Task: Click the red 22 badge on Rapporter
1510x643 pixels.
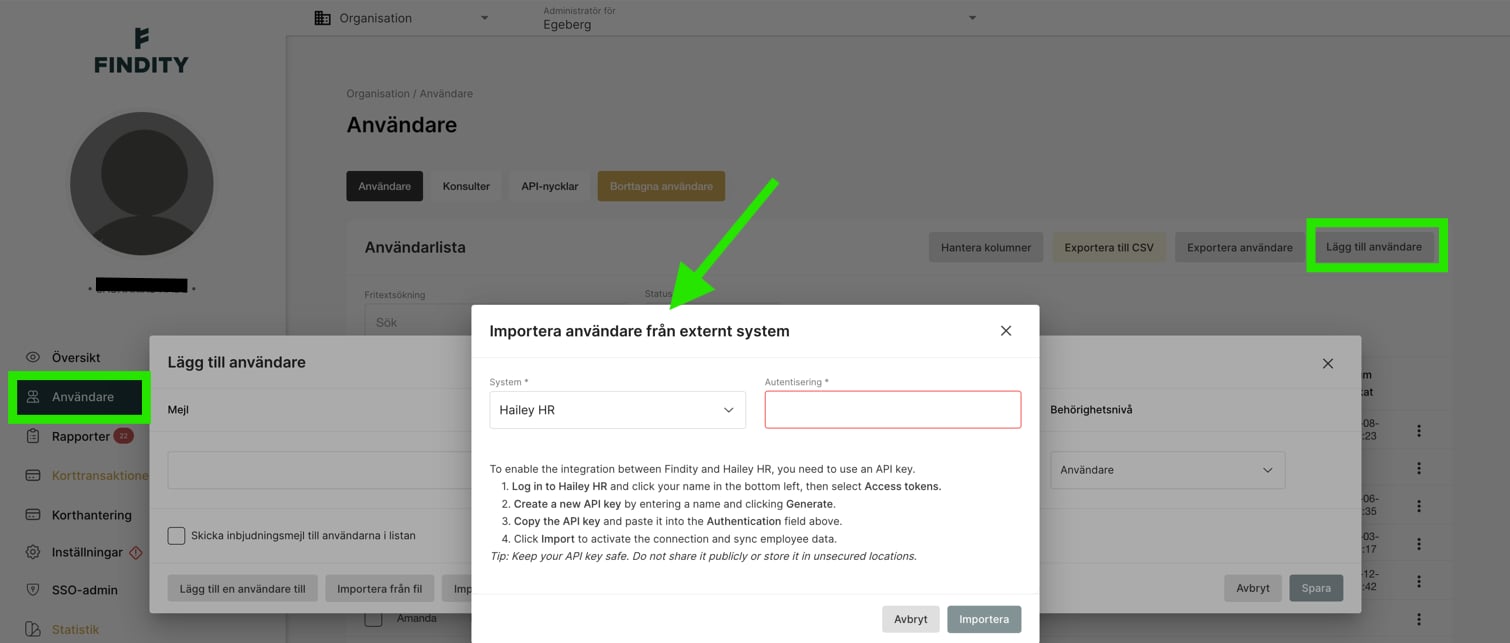Action: click(x=123, y=436)
